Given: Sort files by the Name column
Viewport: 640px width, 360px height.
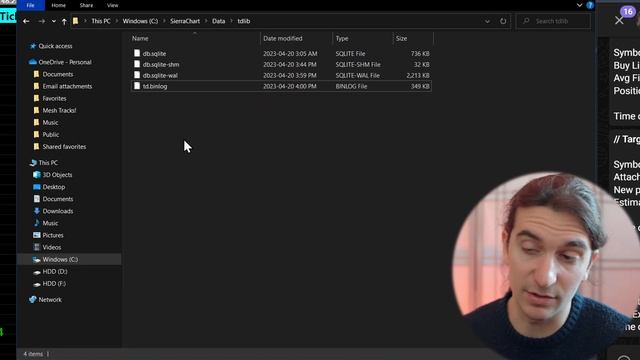Looking at the screenshot, I should click(x=140, y=38).
